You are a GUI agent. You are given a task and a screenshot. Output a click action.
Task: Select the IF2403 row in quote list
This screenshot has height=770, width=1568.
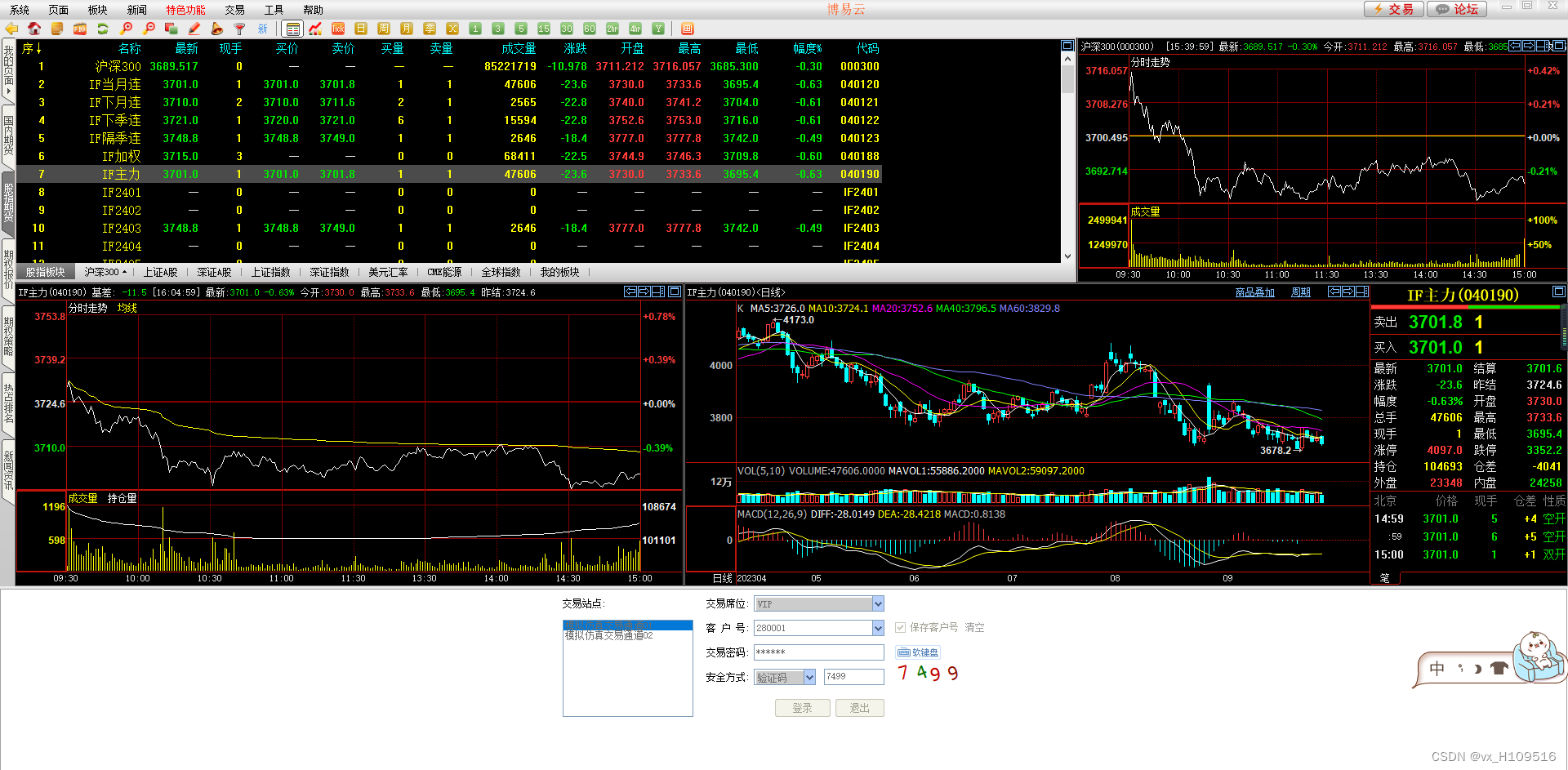click(x=449, y=228)
